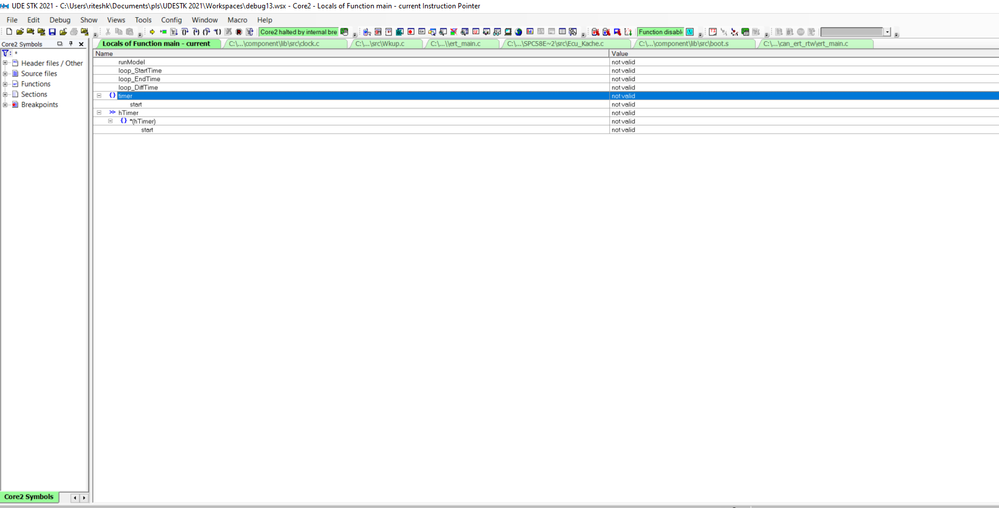This screenshot has height=508, width=999.
Task: Open the Config menu
Action: [171, 20]
